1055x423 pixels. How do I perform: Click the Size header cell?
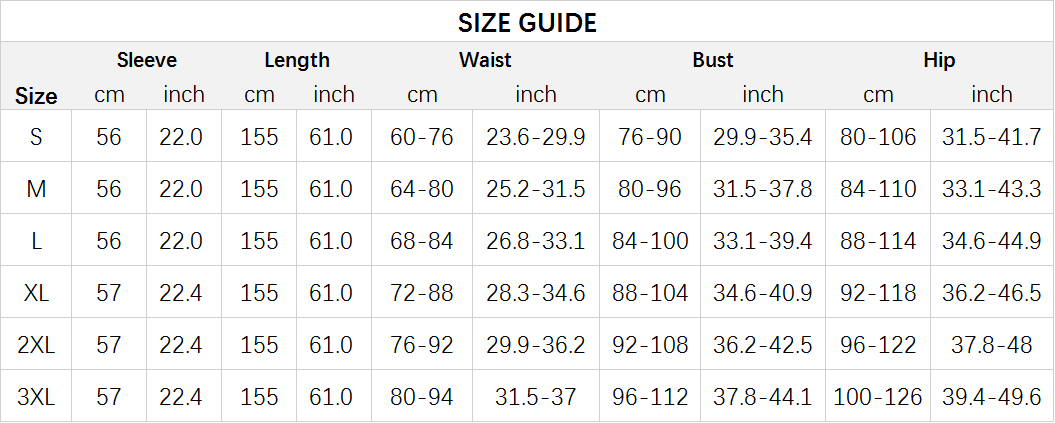tap(36, 96)
